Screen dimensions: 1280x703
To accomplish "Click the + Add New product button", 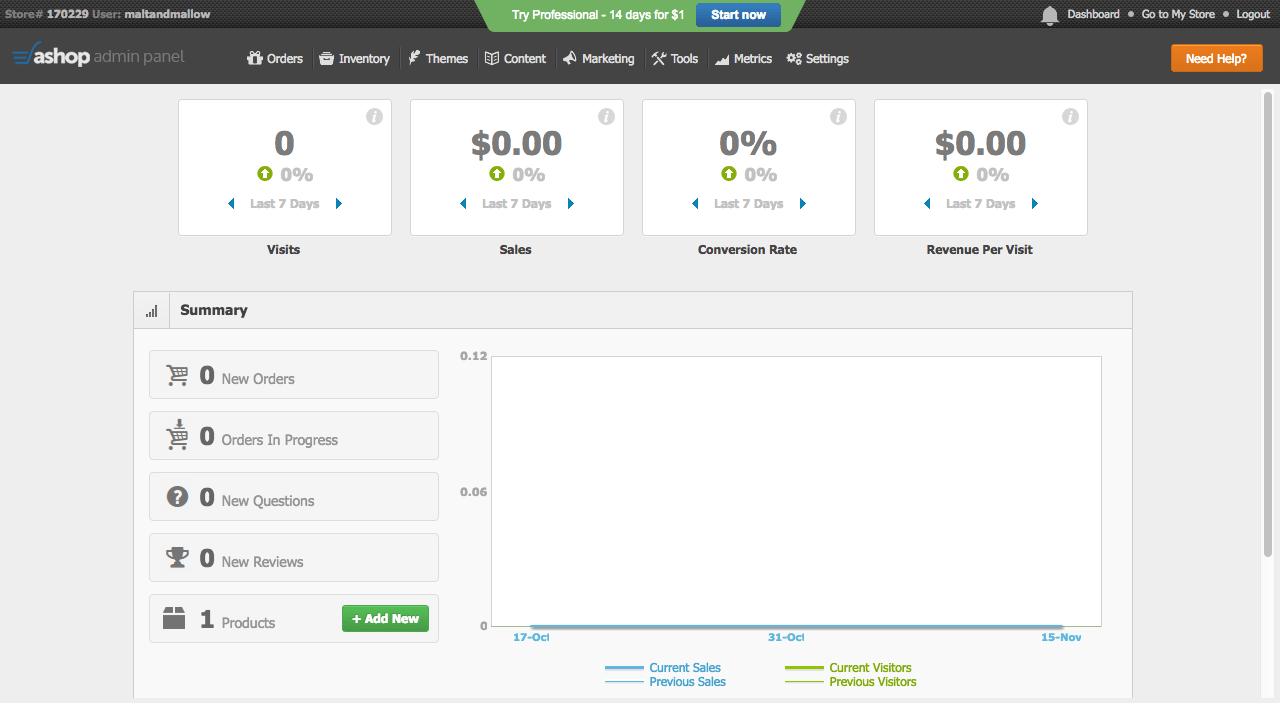I will 385,619.
